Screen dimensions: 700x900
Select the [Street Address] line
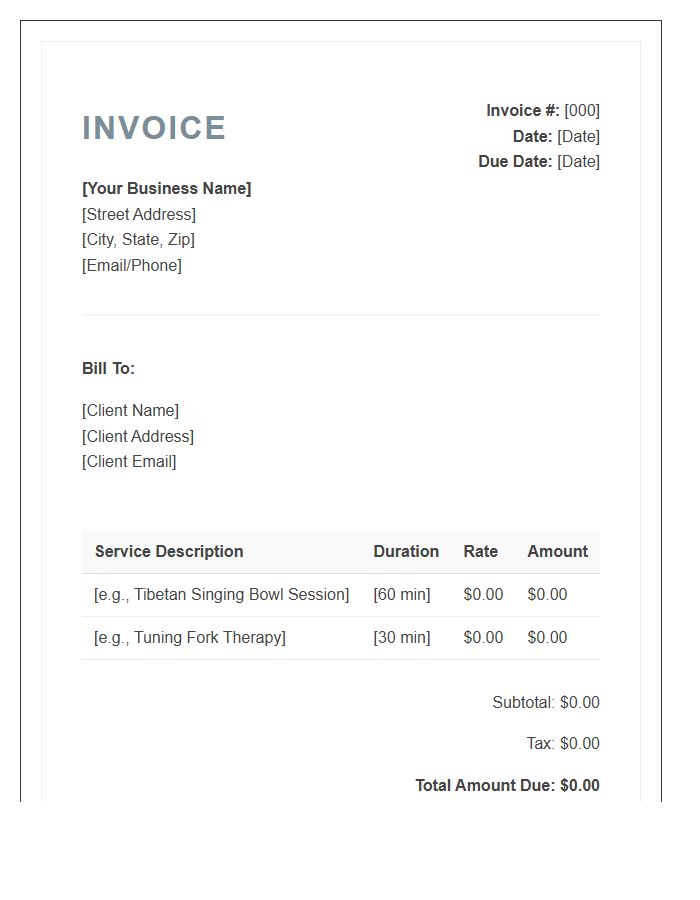coord(139,214)
